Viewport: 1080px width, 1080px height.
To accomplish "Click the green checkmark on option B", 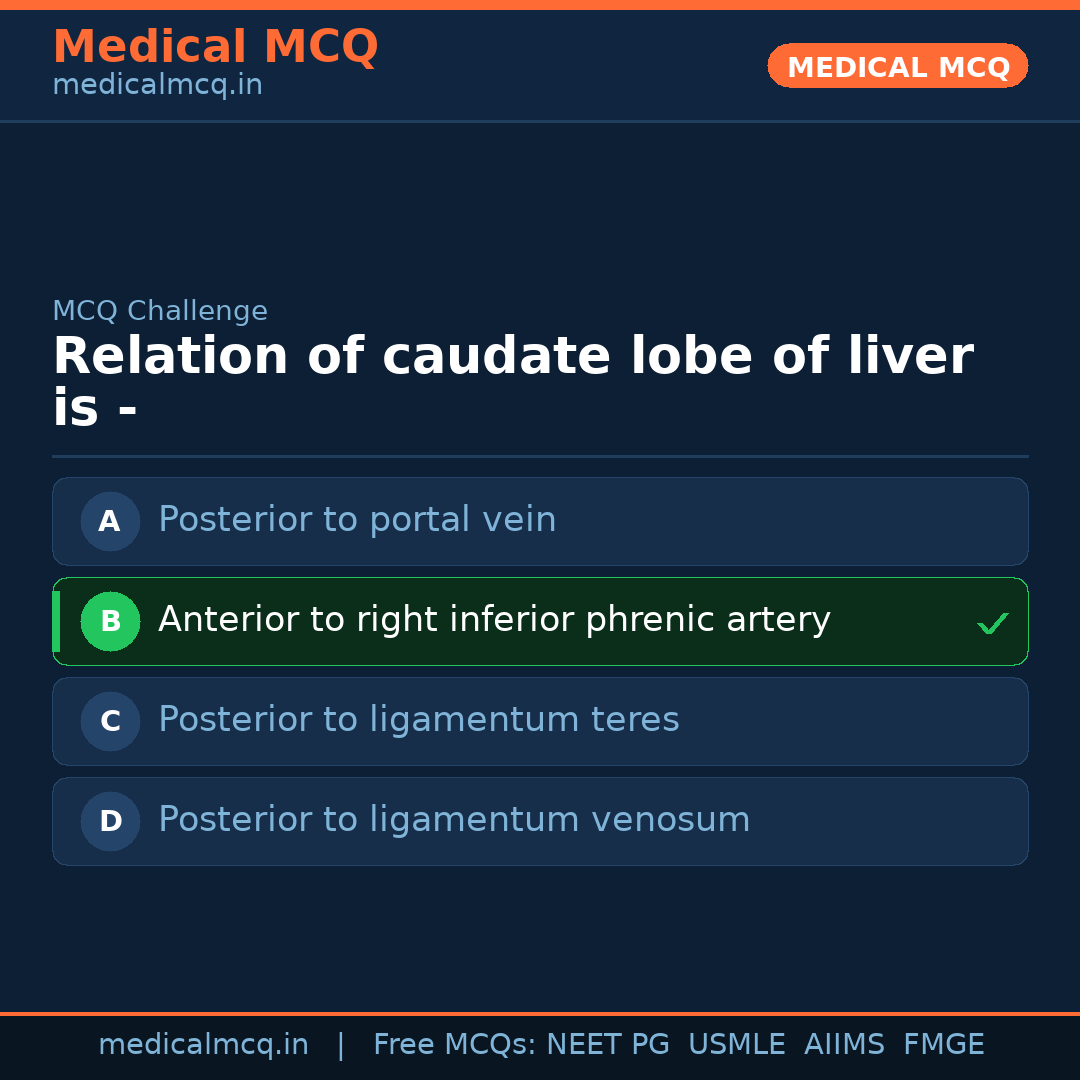I will point(992,624).
